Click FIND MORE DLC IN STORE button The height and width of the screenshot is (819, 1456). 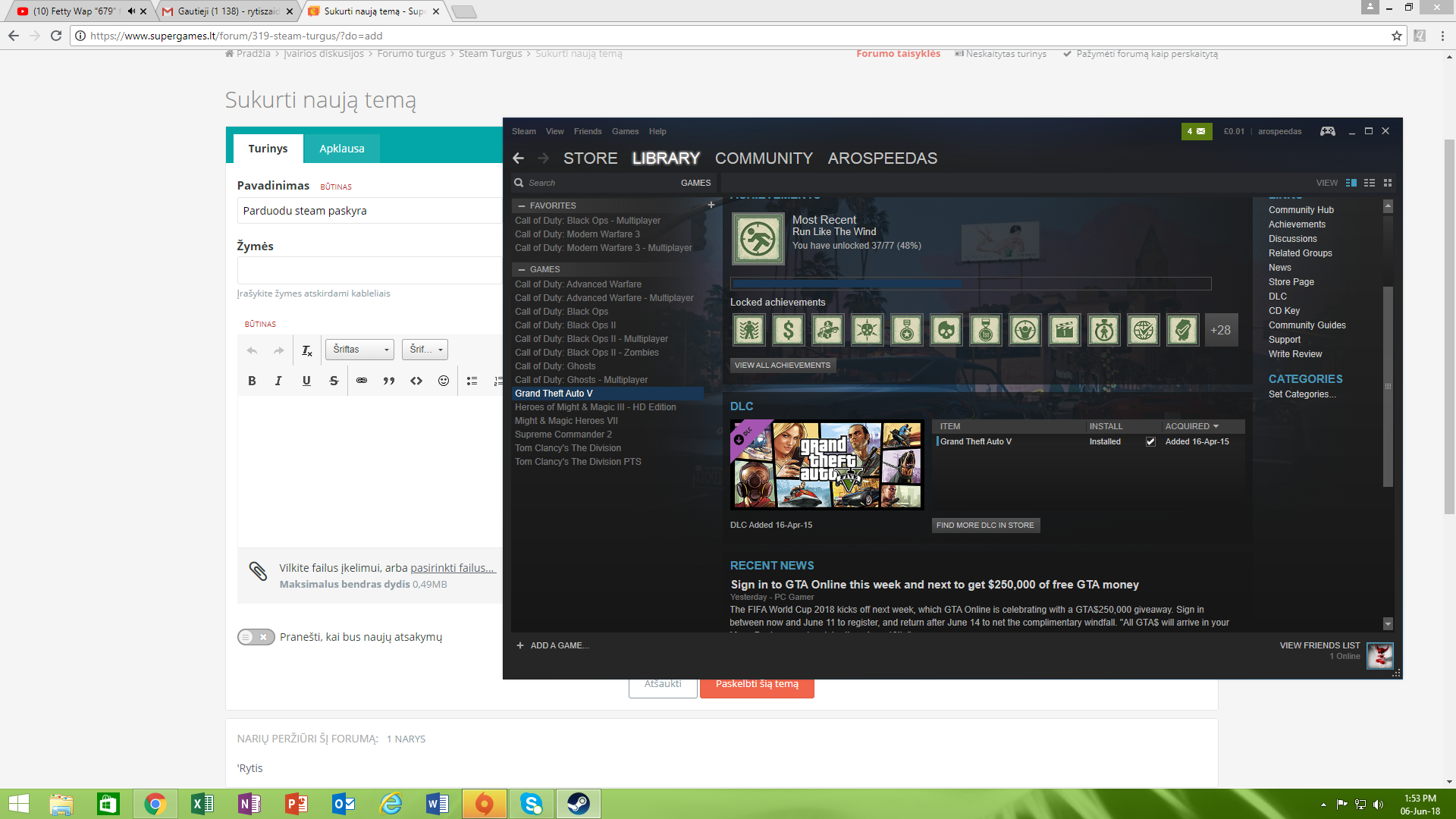(x=985, y=525)
